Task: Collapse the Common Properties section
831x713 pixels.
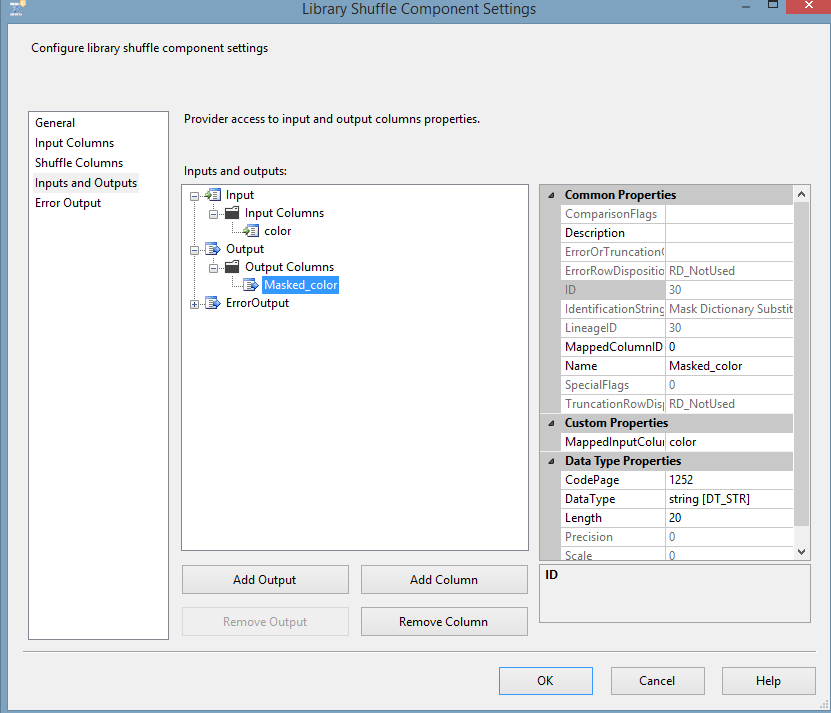Action: 551,195
